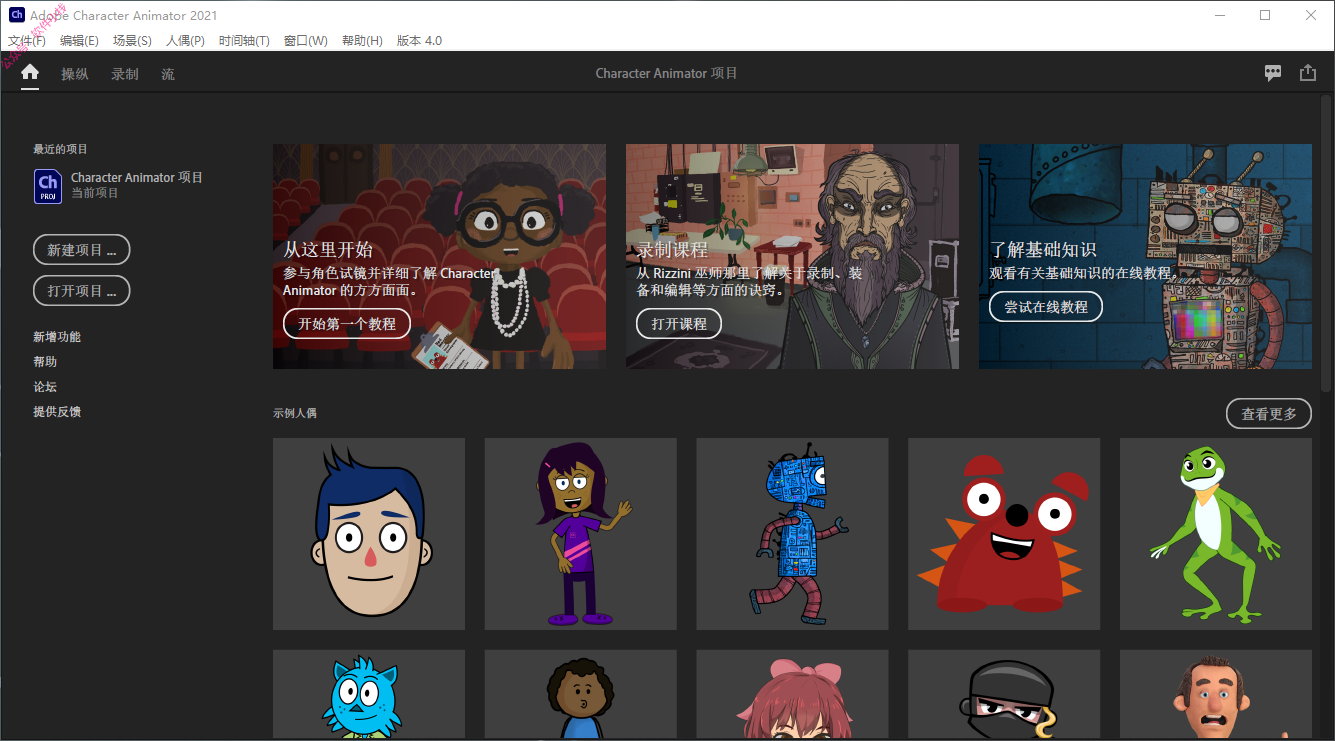The height and width of the screenshot is (741, 1335).
Task: Switch to the 操纵 (Rig) tab
Action: tap(75, 74)
